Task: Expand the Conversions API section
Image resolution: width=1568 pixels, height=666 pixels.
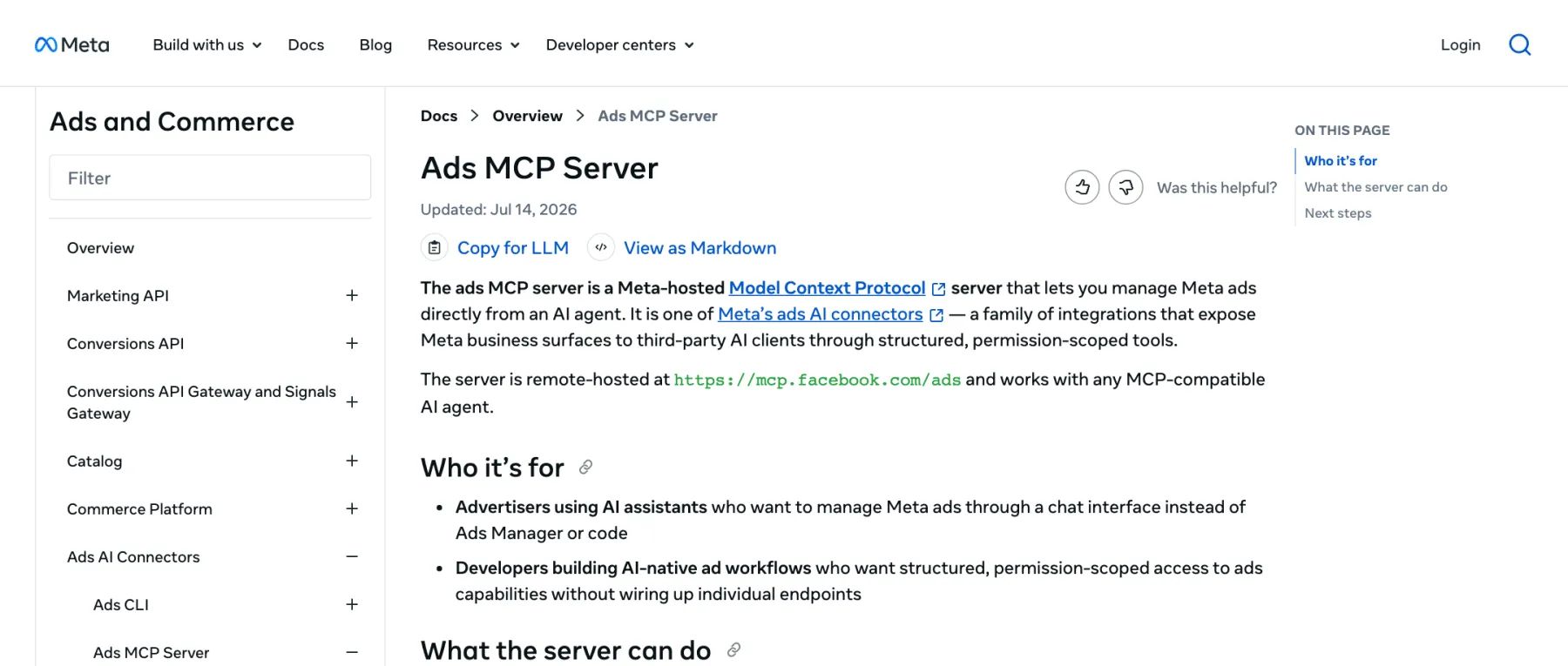Action: (x=352, y=343)
